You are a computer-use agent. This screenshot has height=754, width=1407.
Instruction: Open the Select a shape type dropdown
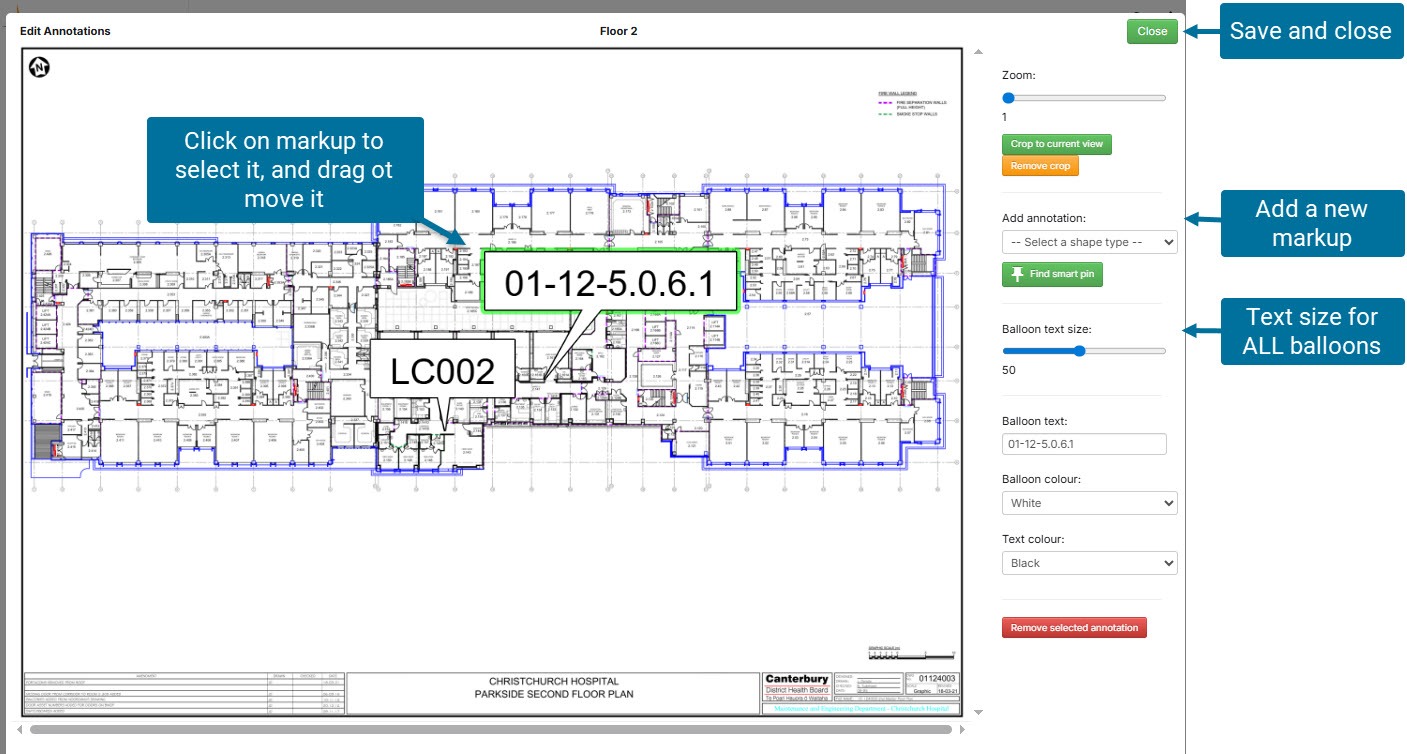1089,242
